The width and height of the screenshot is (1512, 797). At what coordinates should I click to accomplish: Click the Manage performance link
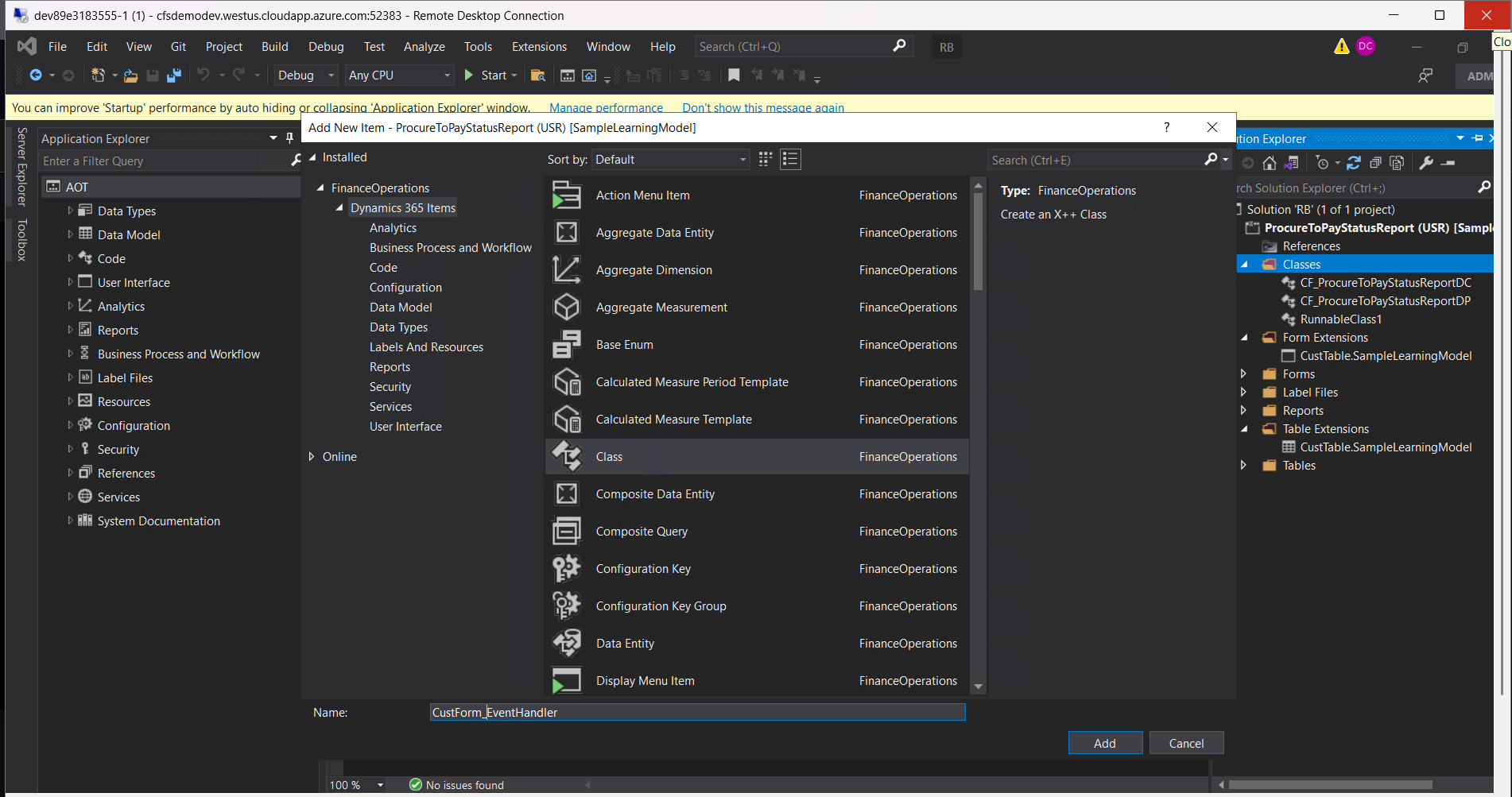(x=606, y=107)
